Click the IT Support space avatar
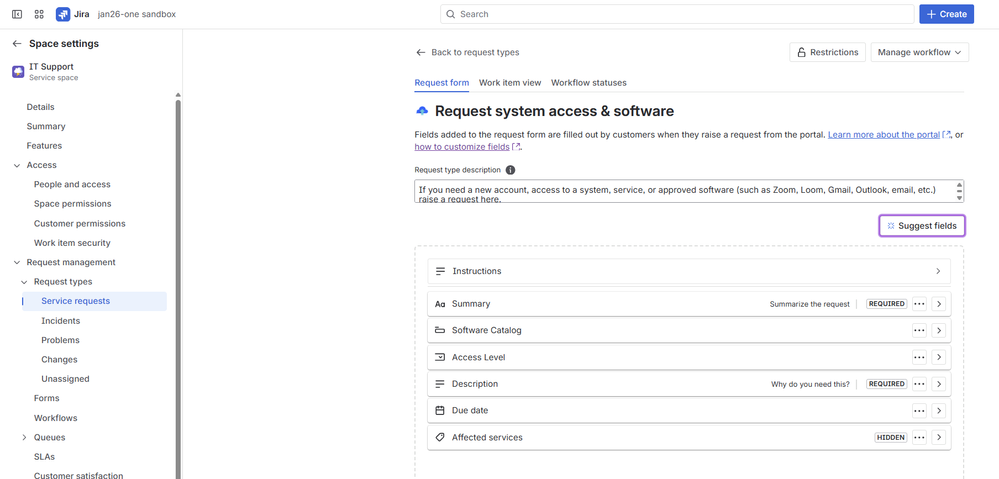The image size is (999, 479). [18, 71]
